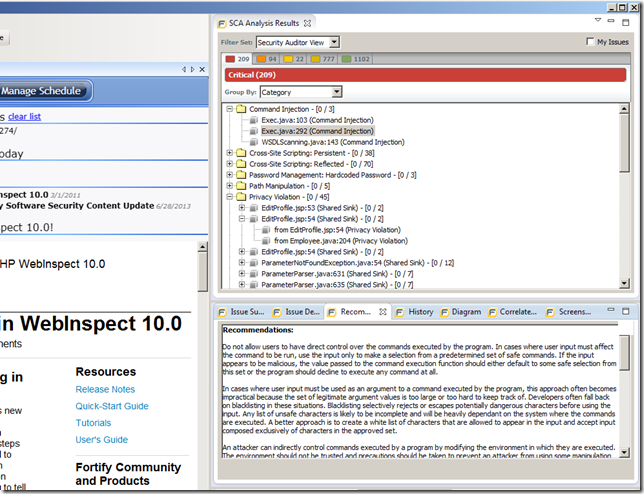
Task: Minimize the SCA Analysis Results panel
Action: point(611,21)
